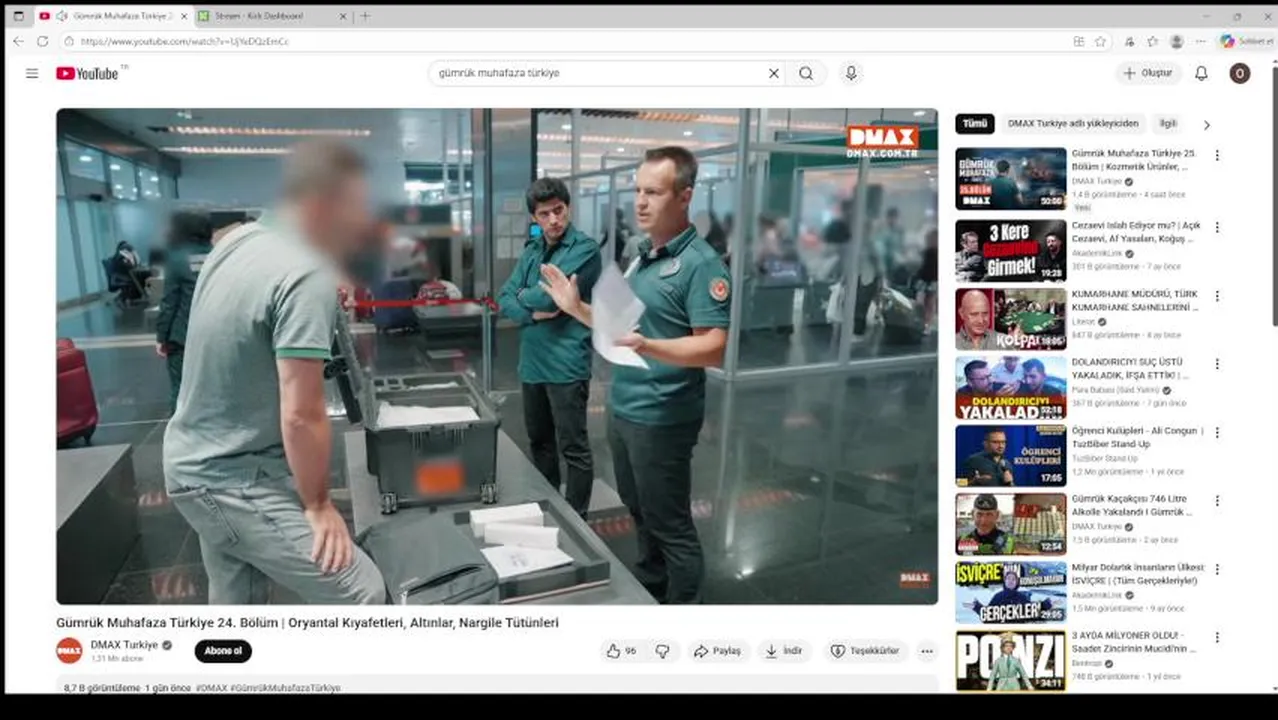Subscribe with Abone ol button
Viewport: 1278px width, 720px height.
(x=223, y=651)
